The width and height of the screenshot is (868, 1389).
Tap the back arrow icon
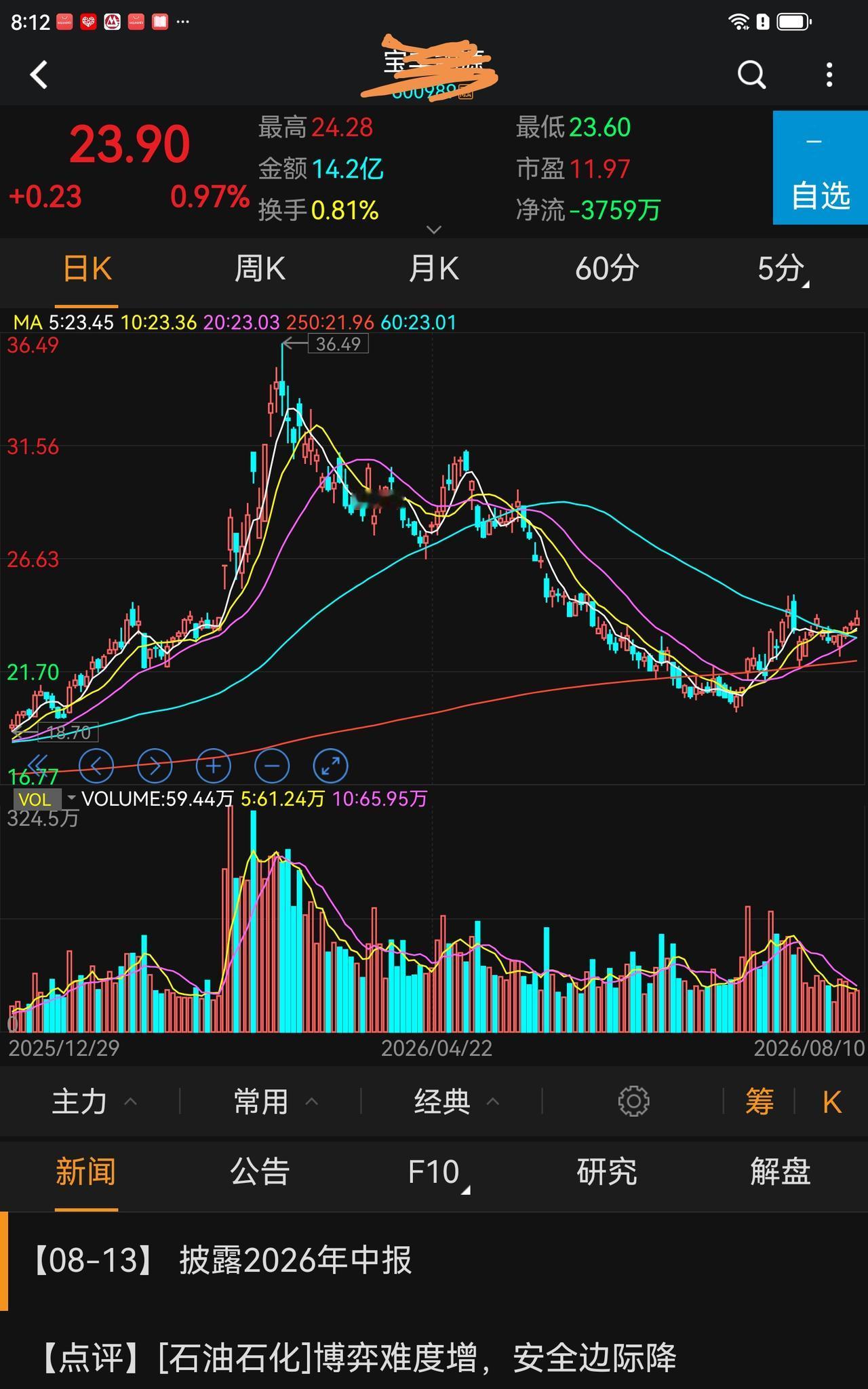[x=39, y=75]
